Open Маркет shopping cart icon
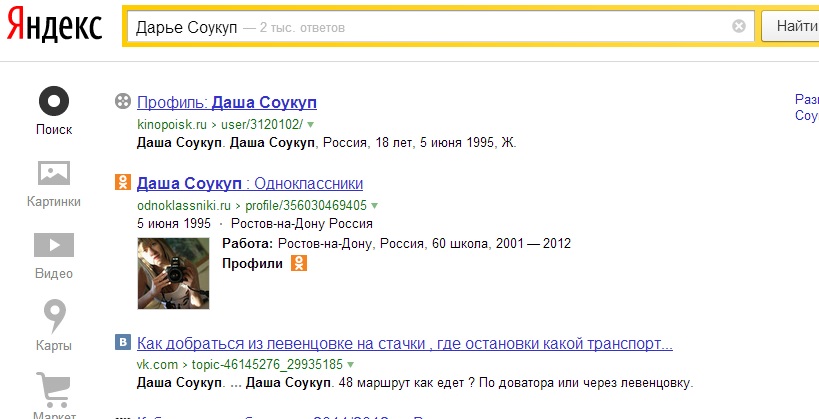Viewport: 819px width, 419px height. 54,390
